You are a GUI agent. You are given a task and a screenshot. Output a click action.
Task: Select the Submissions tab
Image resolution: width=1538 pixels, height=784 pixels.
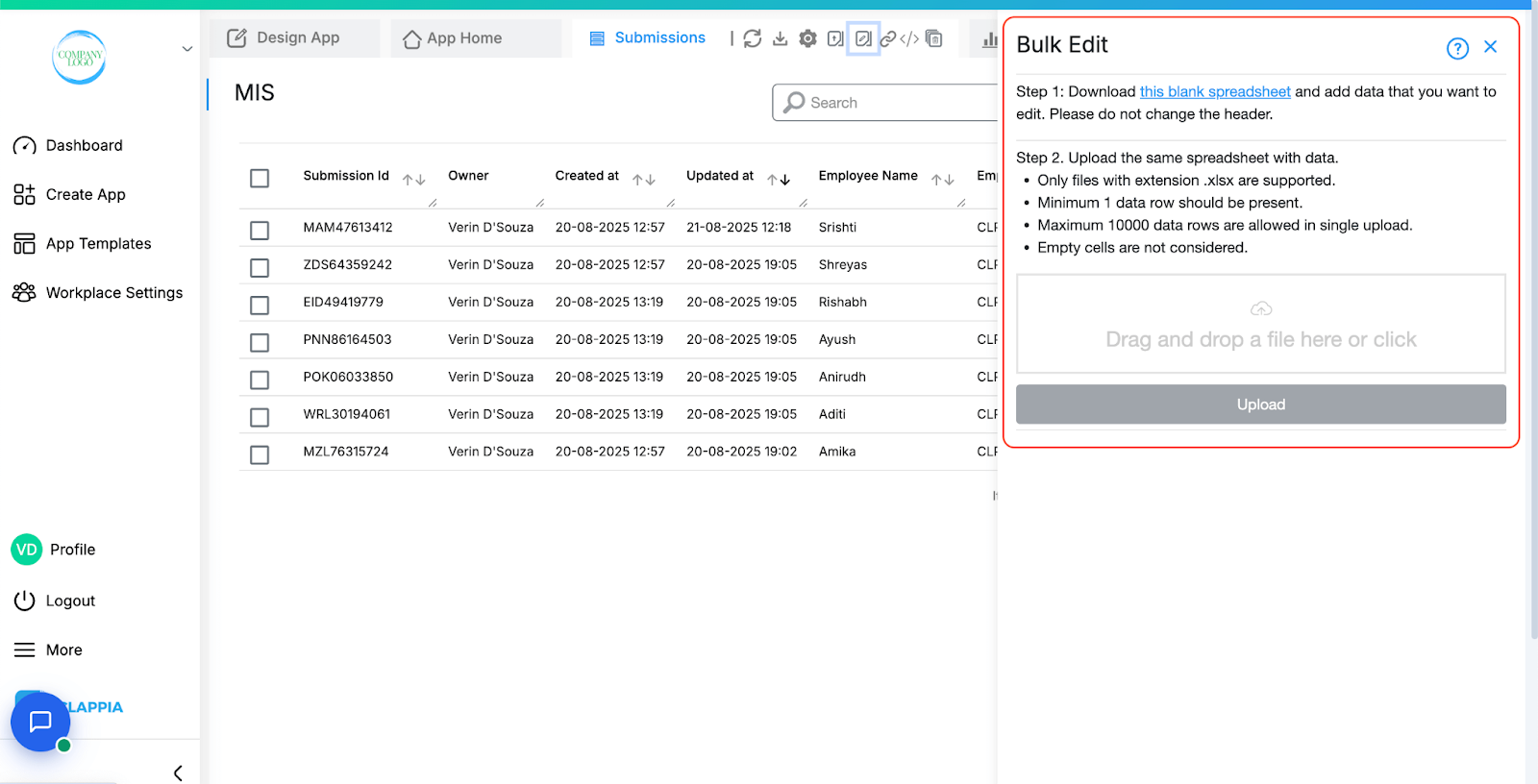(647, 38)
